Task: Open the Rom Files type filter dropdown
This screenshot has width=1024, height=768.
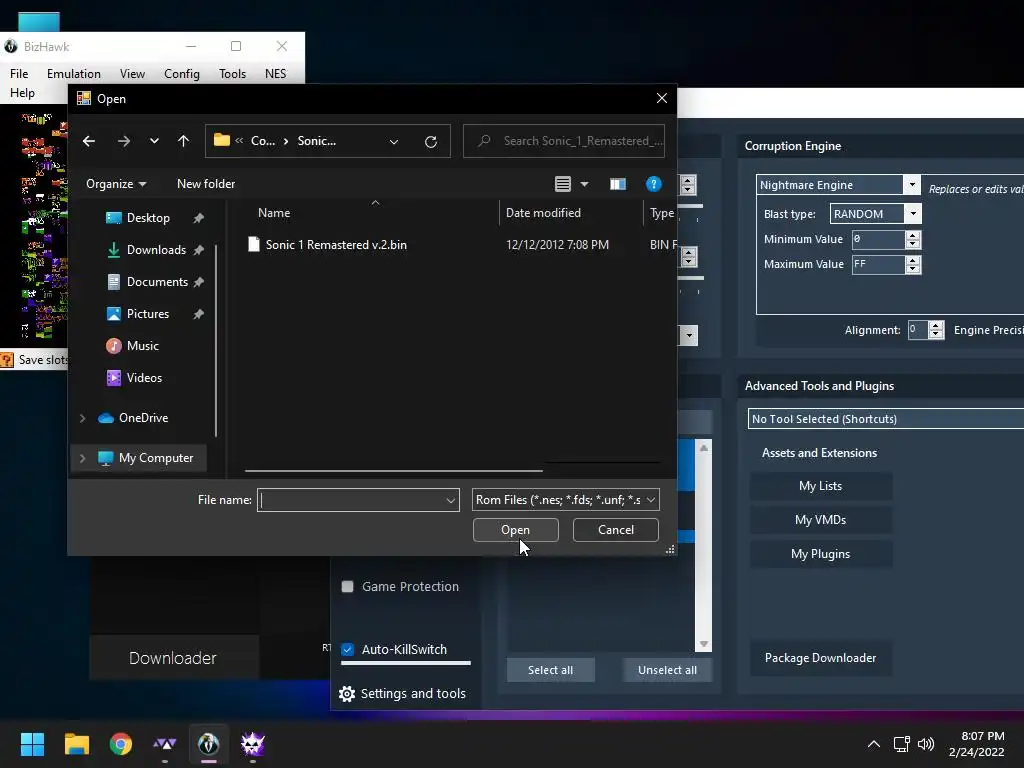Action: tap(566, 500)
